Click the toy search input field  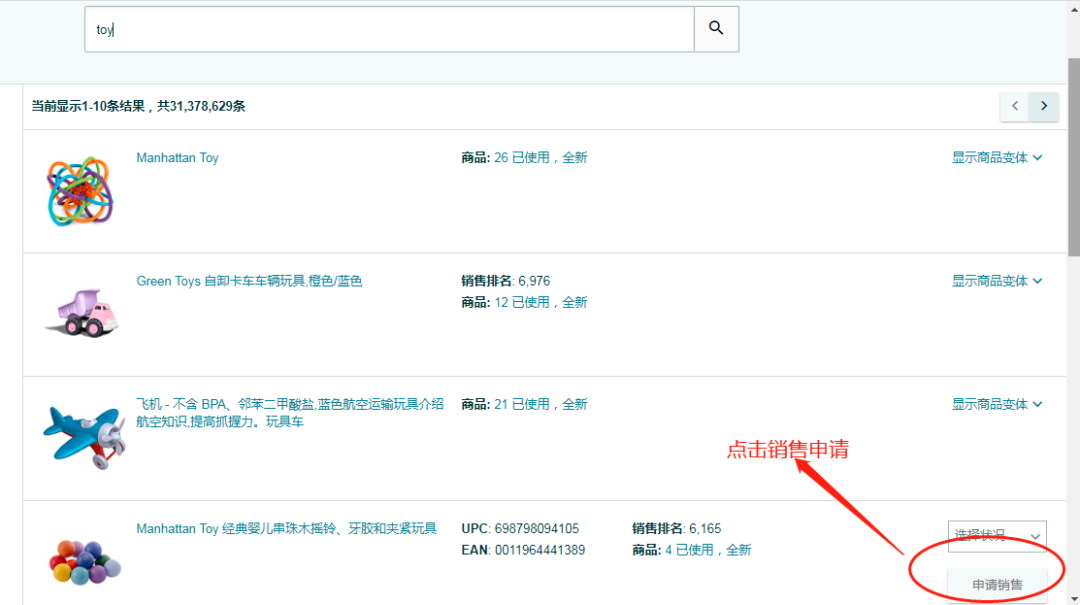coord(390,29)
